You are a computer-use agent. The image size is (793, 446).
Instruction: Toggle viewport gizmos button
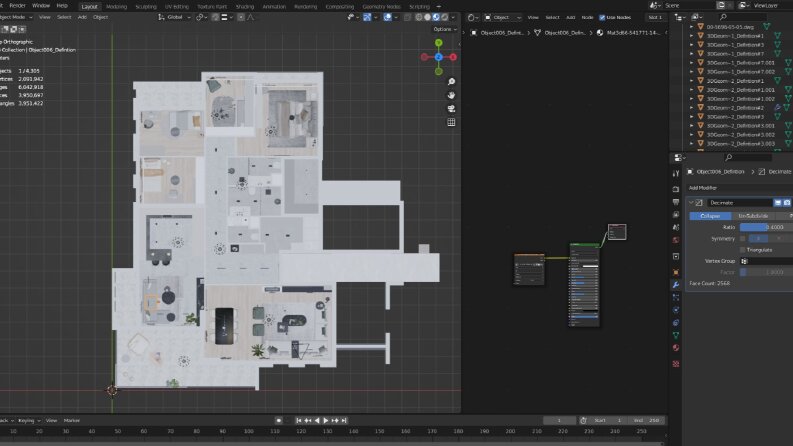pyautogui.click(x=367, y=17)
